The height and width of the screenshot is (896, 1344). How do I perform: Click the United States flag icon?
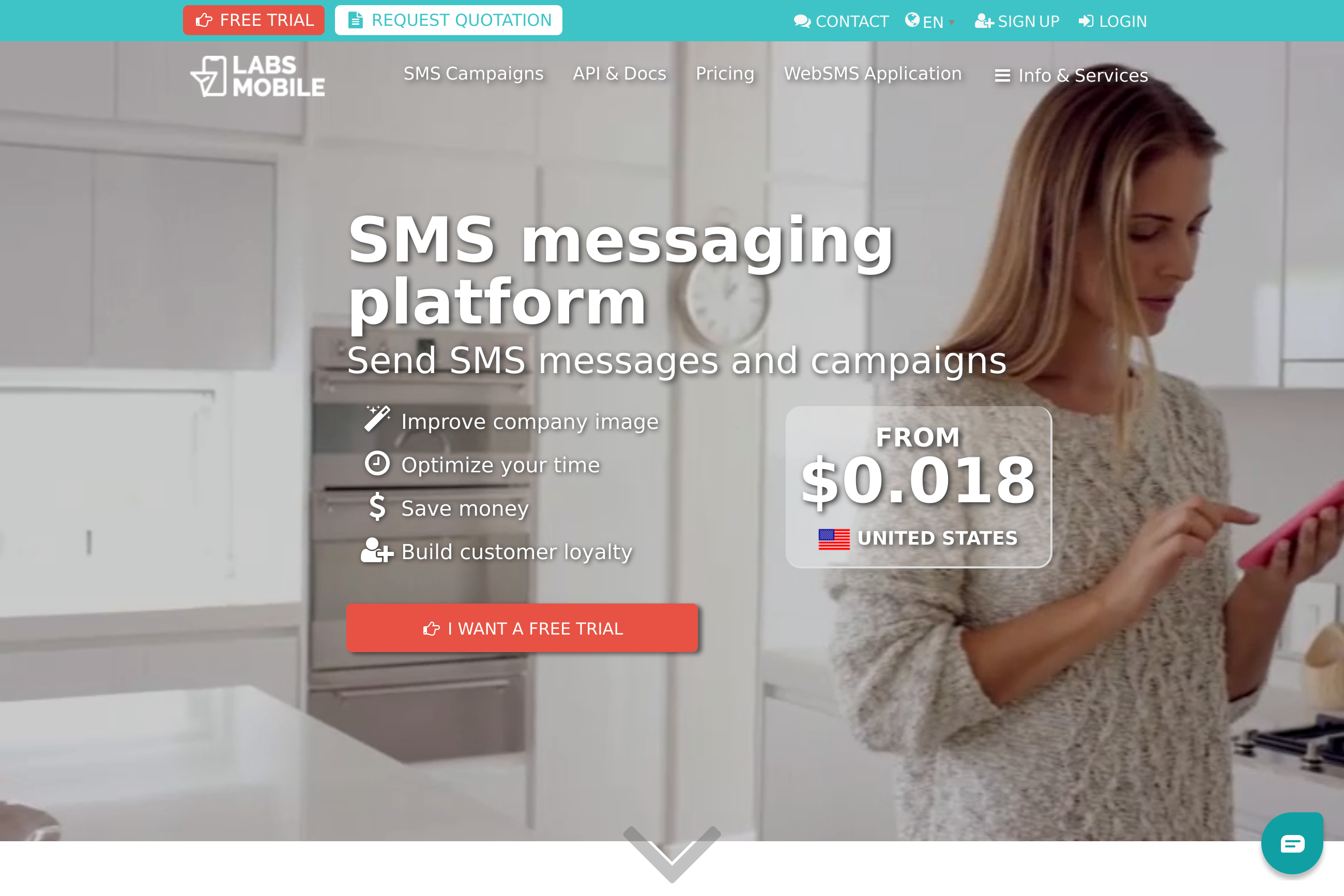coord(834,539)
